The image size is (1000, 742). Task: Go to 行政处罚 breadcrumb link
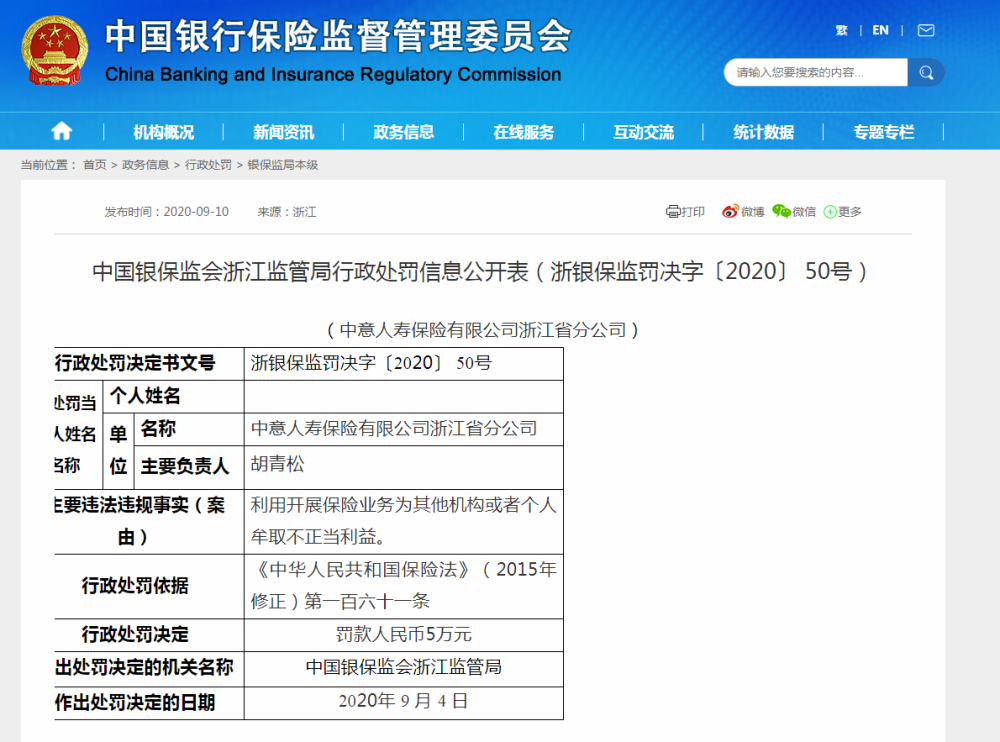(208, 165)
